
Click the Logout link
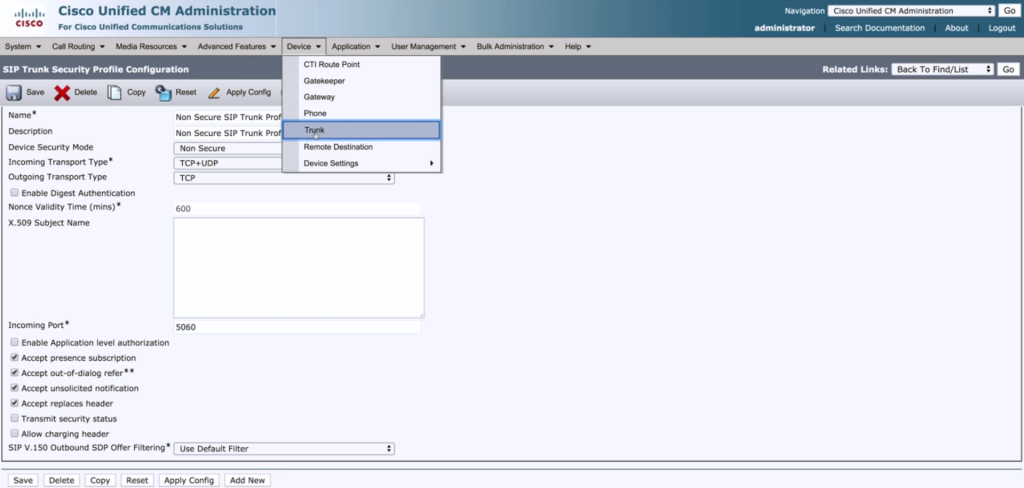[x=1002, y=28]
